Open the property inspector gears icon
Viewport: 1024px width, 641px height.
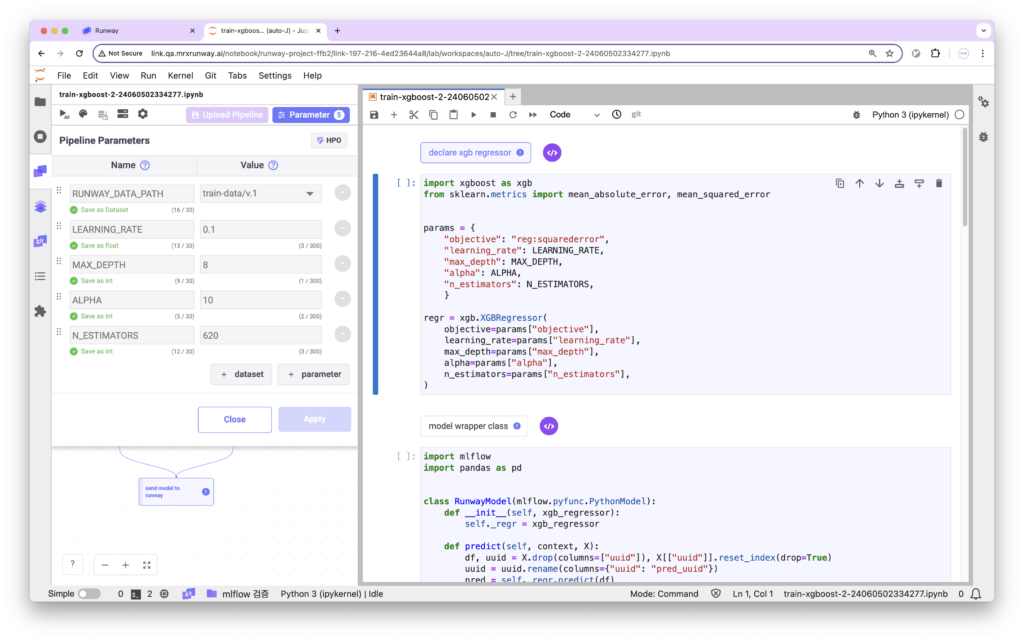tap(983, 102)
